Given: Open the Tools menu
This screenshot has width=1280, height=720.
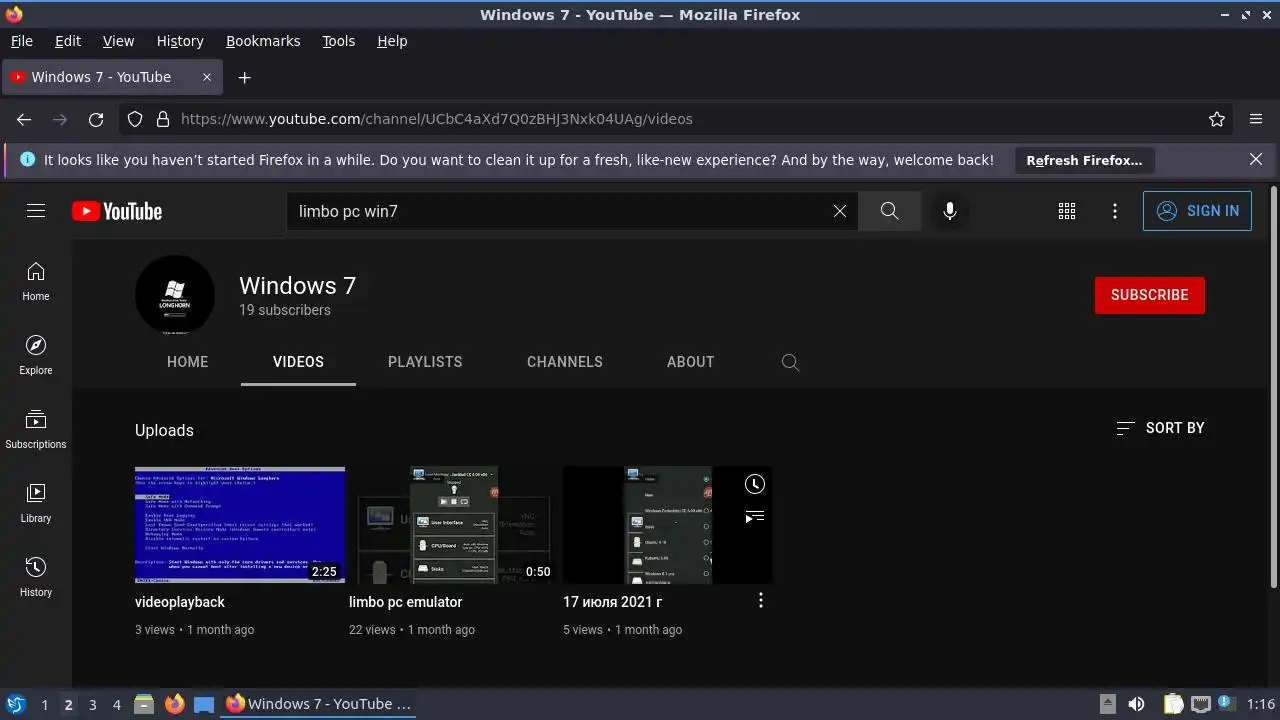Looking at the screenshot, I should pos(338,41).
